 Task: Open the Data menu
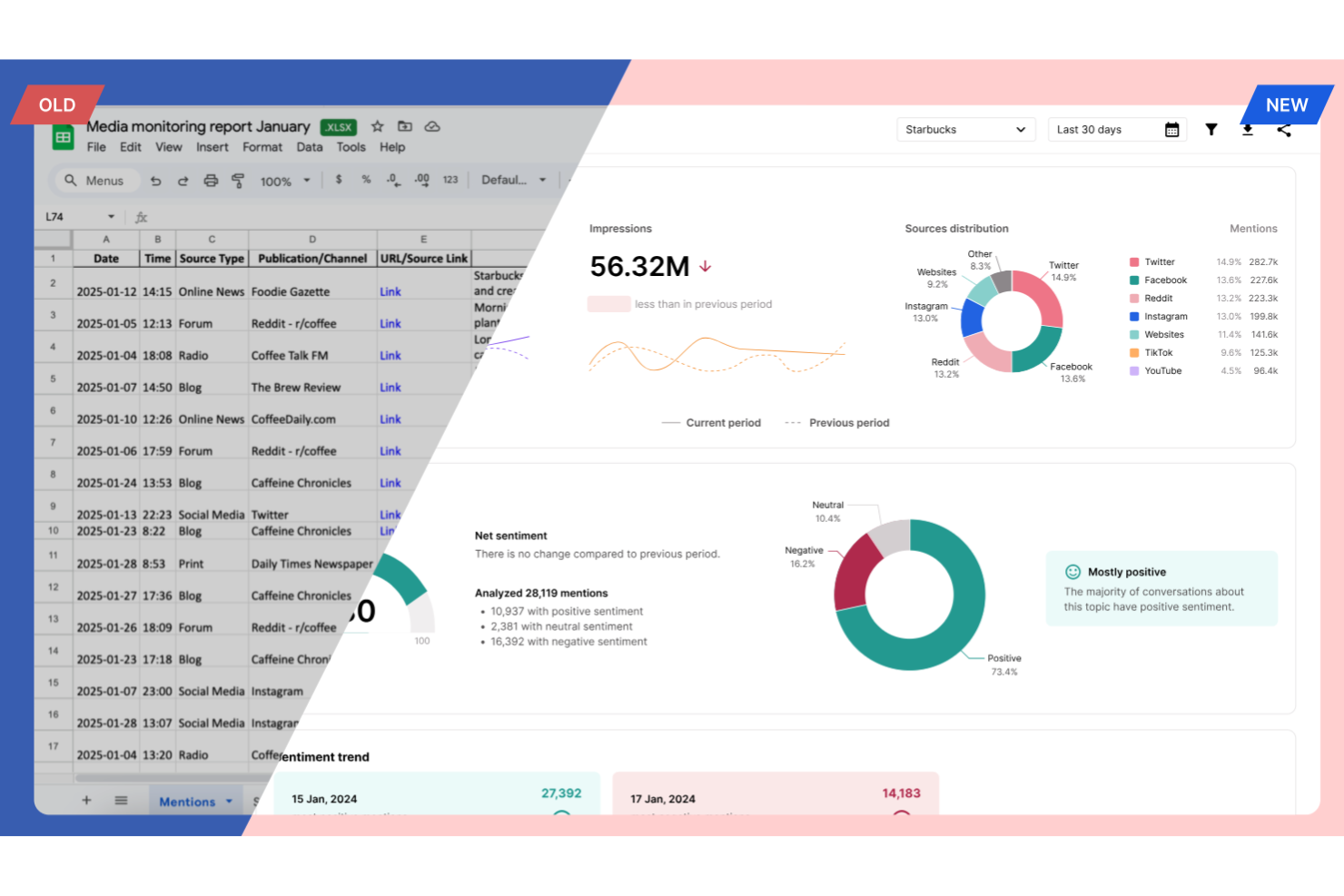[x=310, y=147]
